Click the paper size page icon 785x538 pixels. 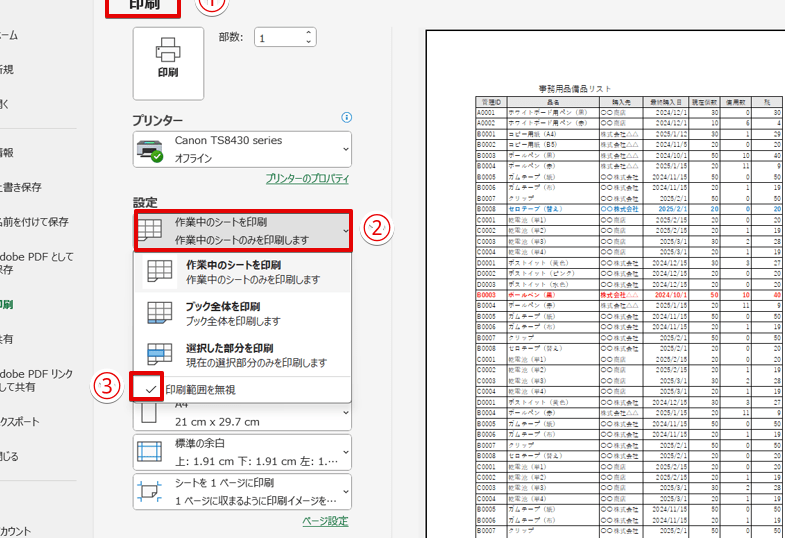point(149,413)
